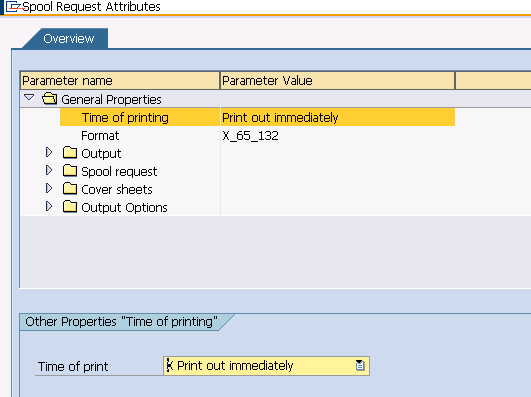Select the Output tree item label
This screenshot has height=397, width=531.
click(x=101, y=153)
